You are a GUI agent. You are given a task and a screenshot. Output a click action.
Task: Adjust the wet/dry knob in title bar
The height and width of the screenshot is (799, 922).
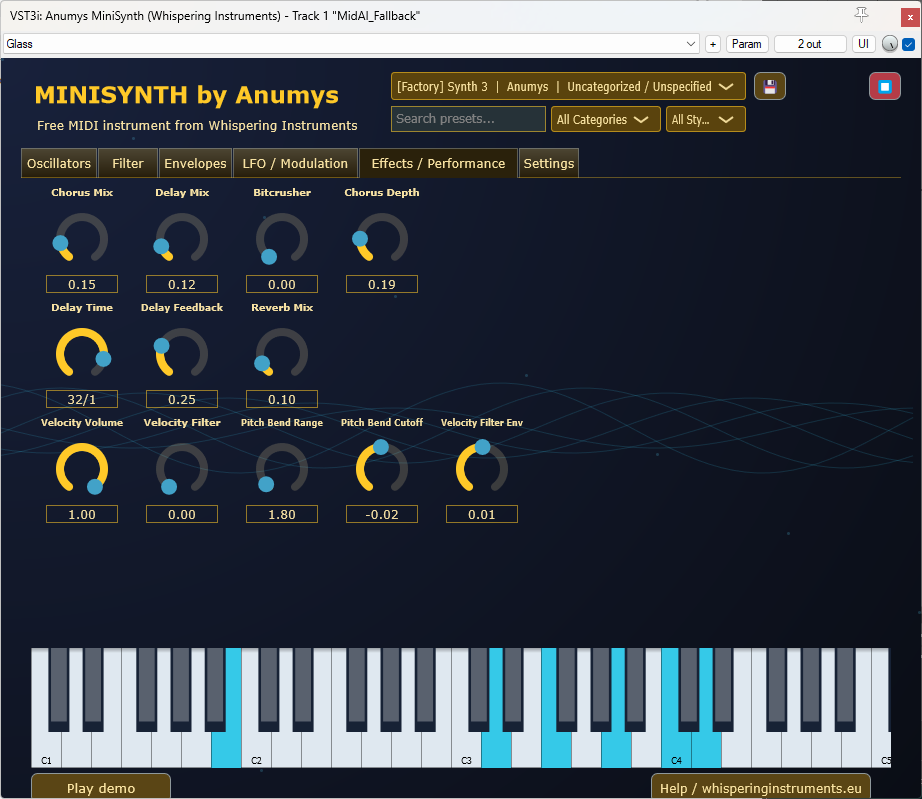click(x=890, y=44)
